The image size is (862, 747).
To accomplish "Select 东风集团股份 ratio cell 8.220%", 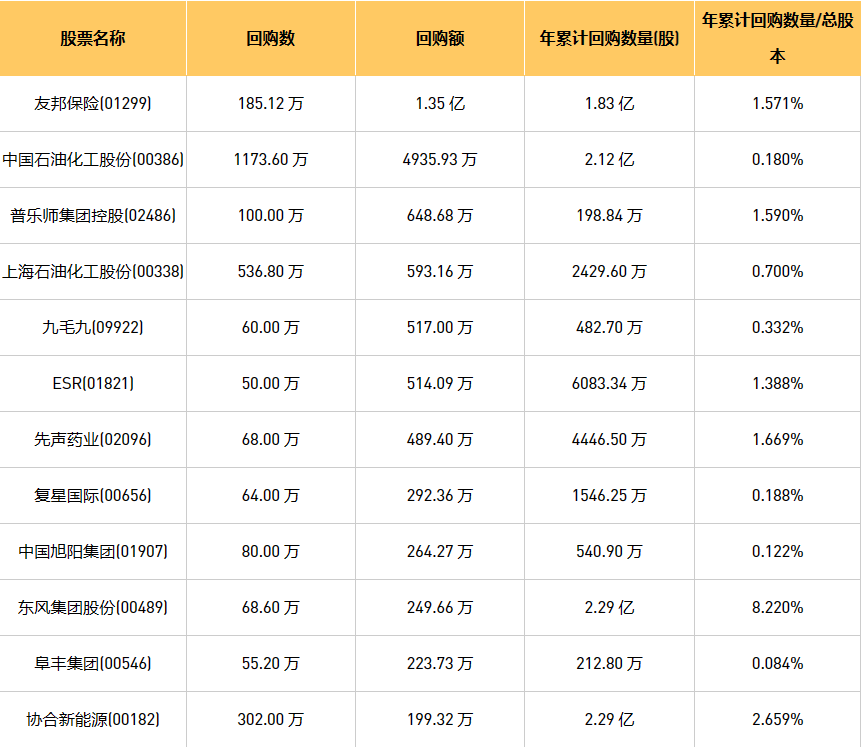I will 777,607.
